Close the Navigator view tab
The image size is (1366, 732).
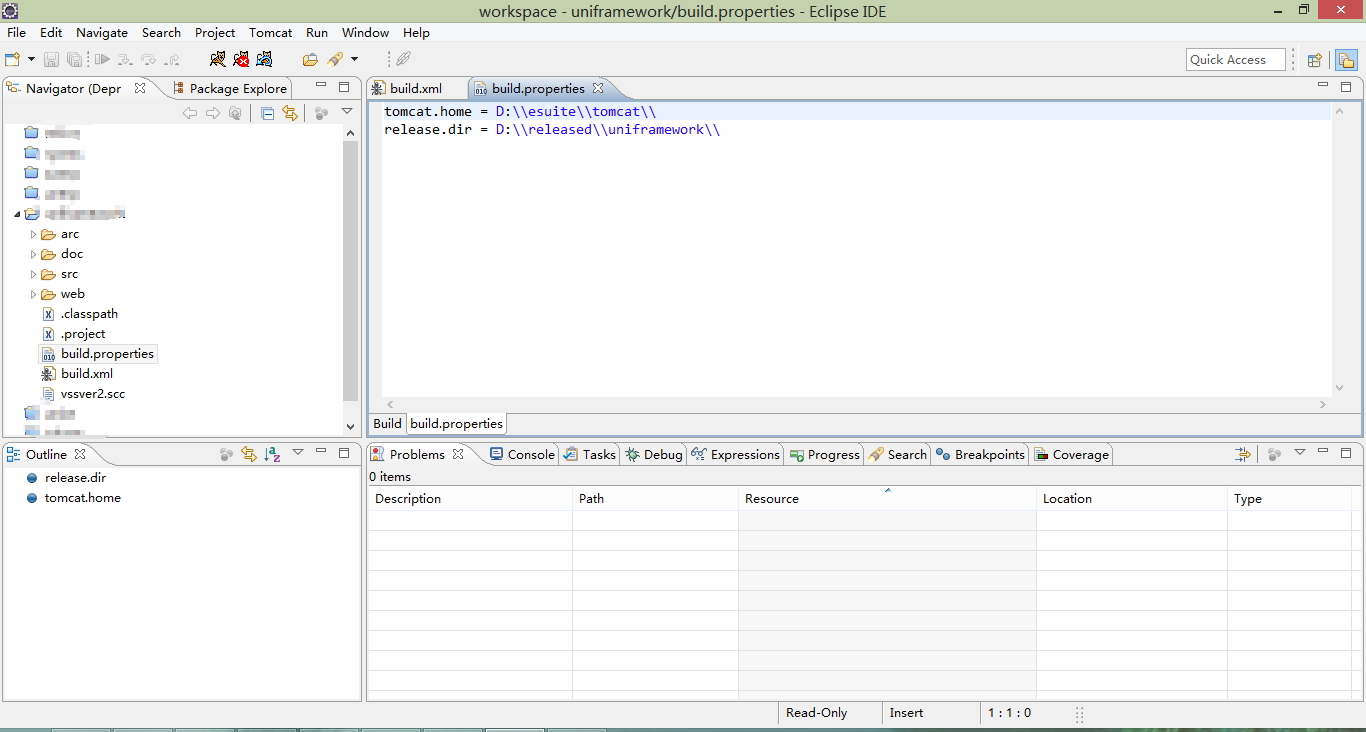pyautogui.click(x=140, y=88)
